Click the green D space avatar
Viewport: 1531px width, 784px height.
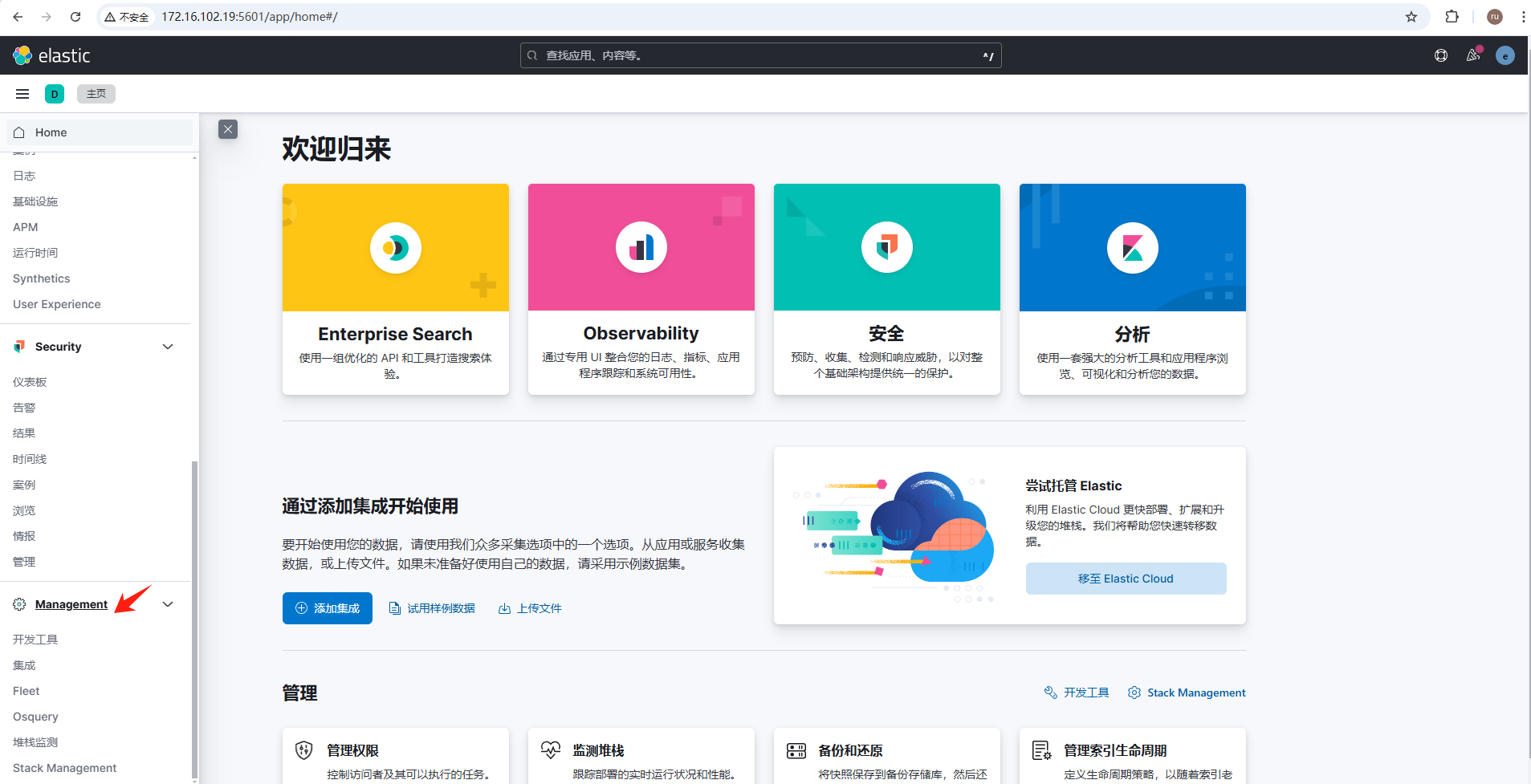55,94
